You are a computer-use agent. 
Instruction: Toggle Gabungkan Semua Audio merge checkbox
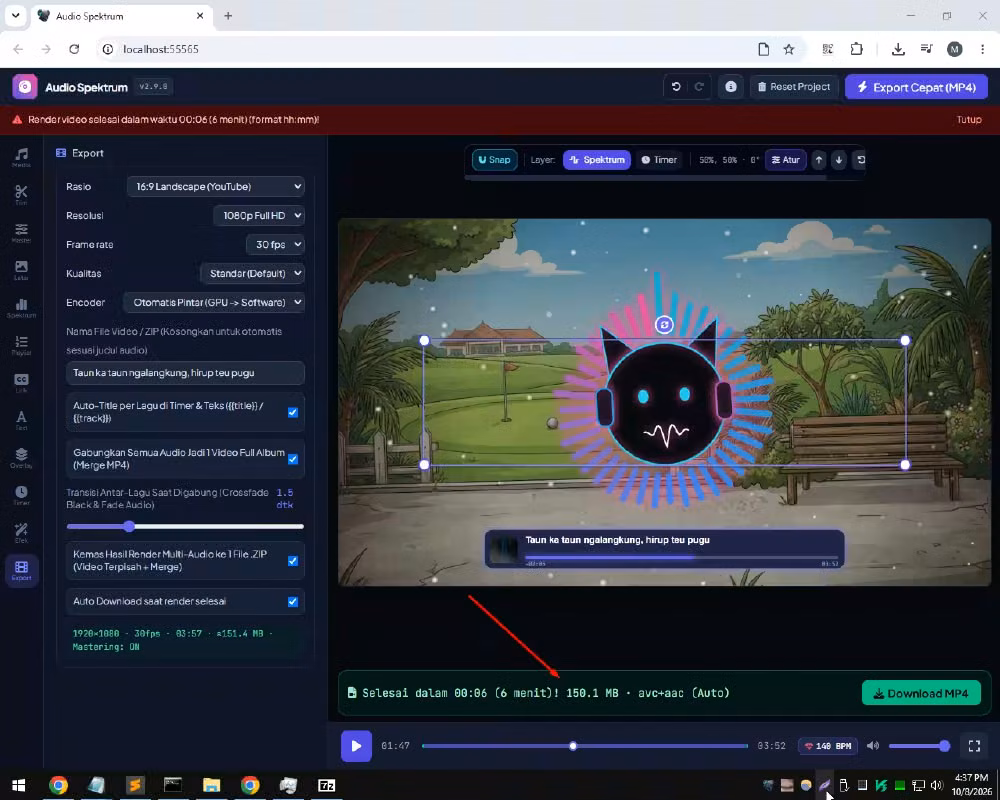(x=293, y=459)
